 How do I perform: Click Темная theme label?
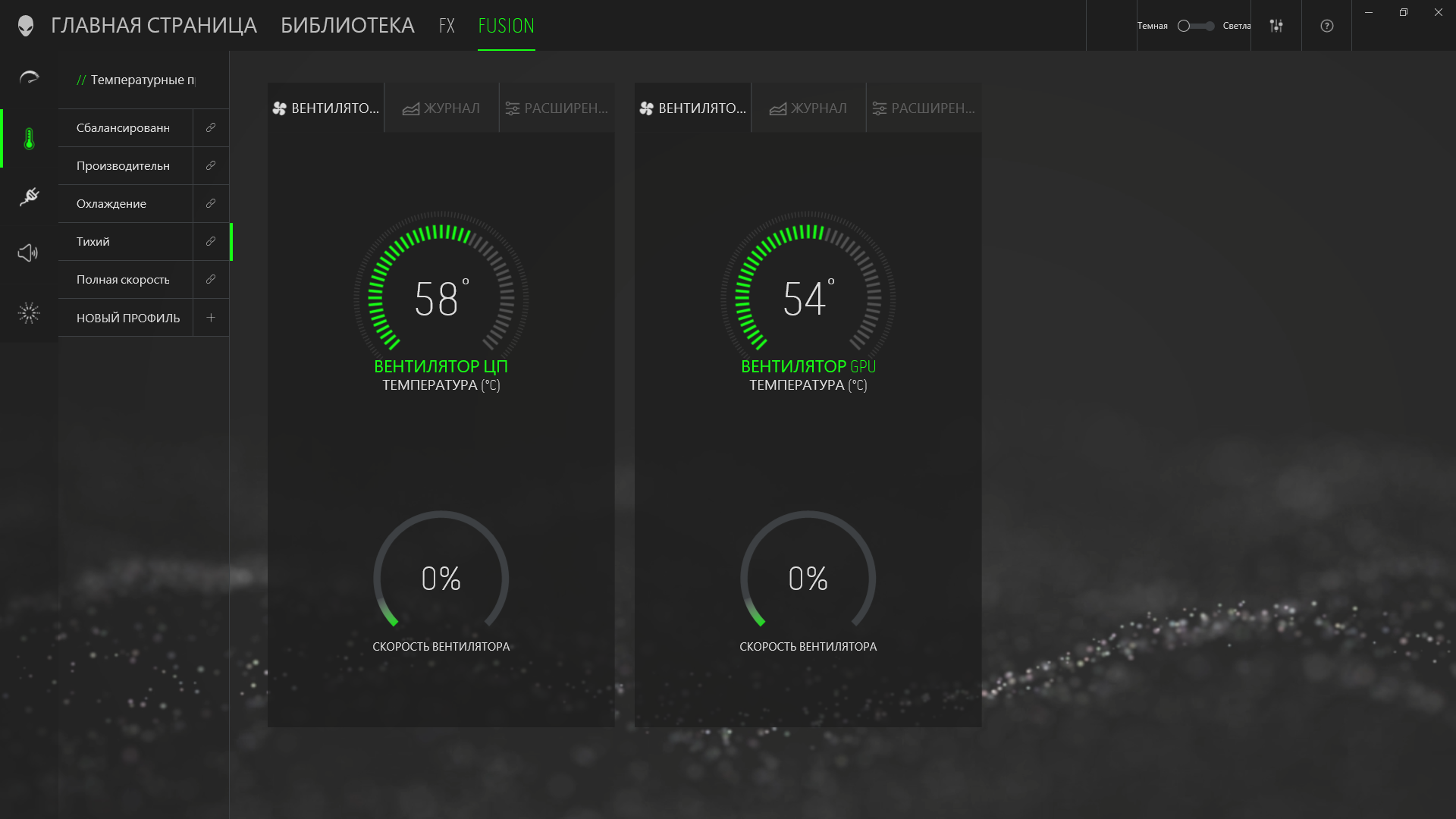click(x=1152, y=26)
